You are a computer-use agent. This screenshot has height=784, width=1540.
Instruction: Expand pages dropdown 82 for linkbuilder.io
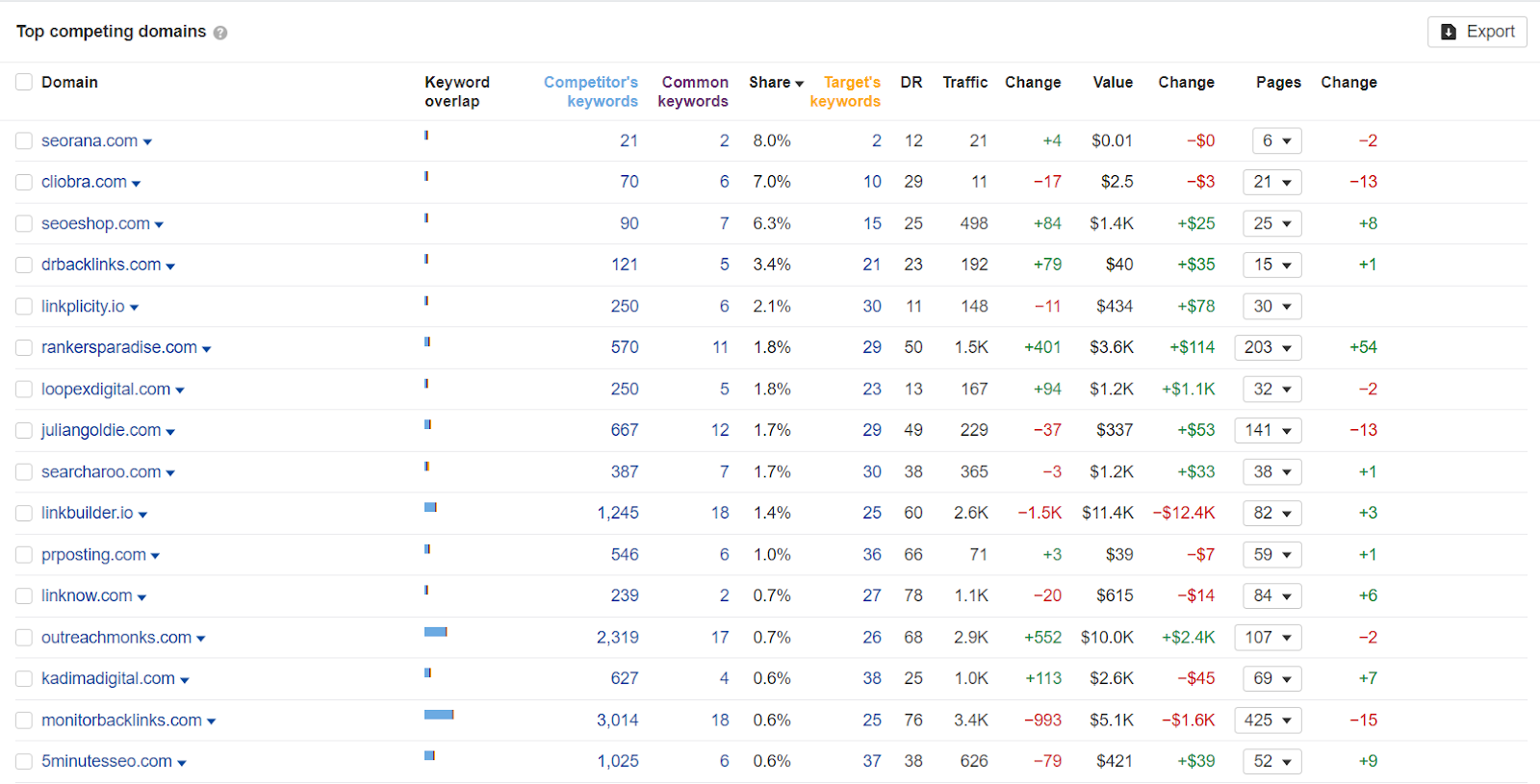coord(1272,513)
